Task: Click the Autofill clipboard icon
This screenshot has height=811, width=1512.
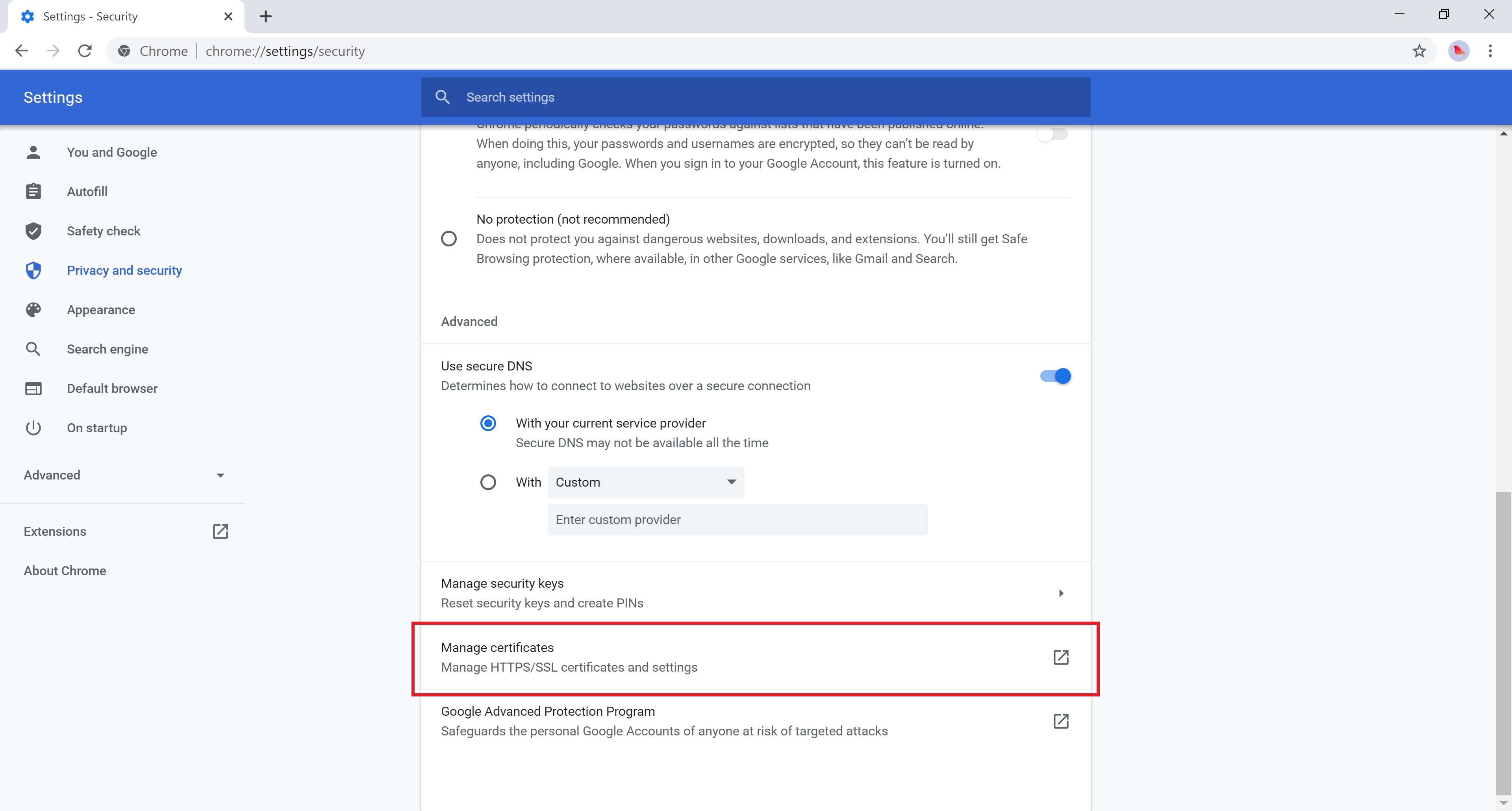Action: point(33,191)
